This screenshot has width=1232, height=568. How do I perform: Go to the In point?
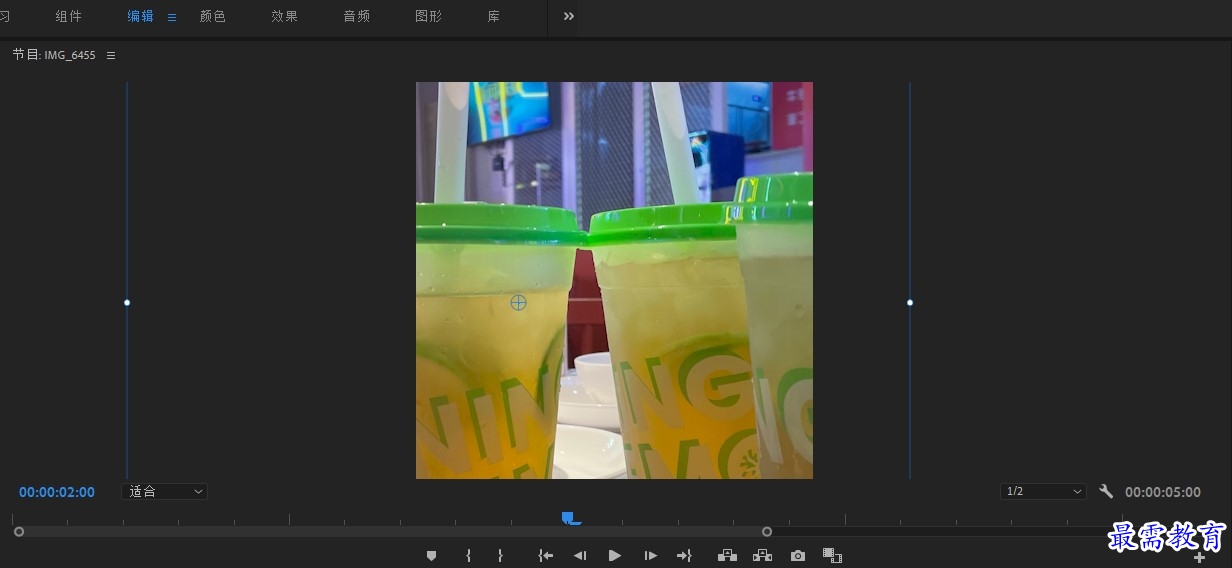pos(545,556)
